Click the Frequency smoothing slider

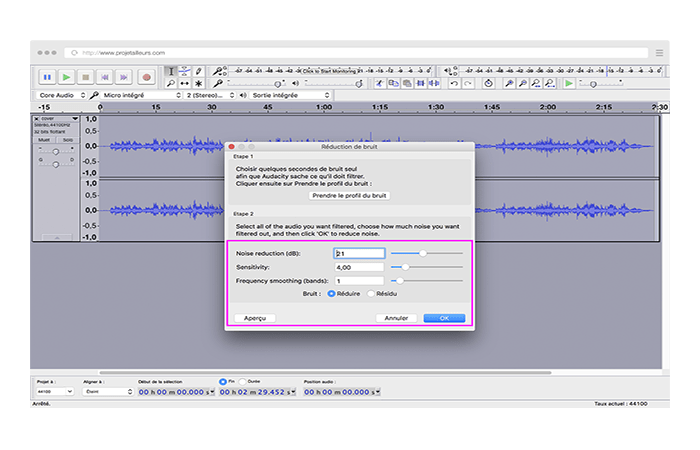(x=427, y=281)
